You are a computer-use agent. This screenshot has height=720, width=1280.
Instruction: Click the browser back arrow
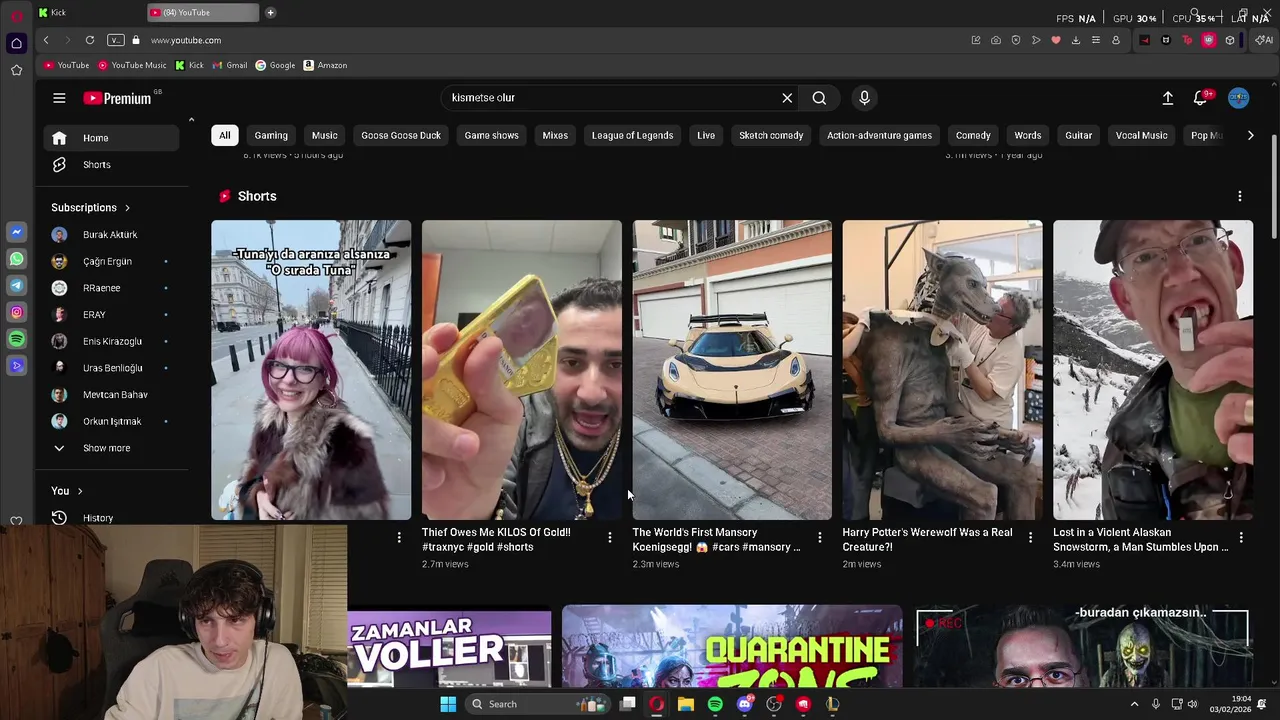pos(46,40)
